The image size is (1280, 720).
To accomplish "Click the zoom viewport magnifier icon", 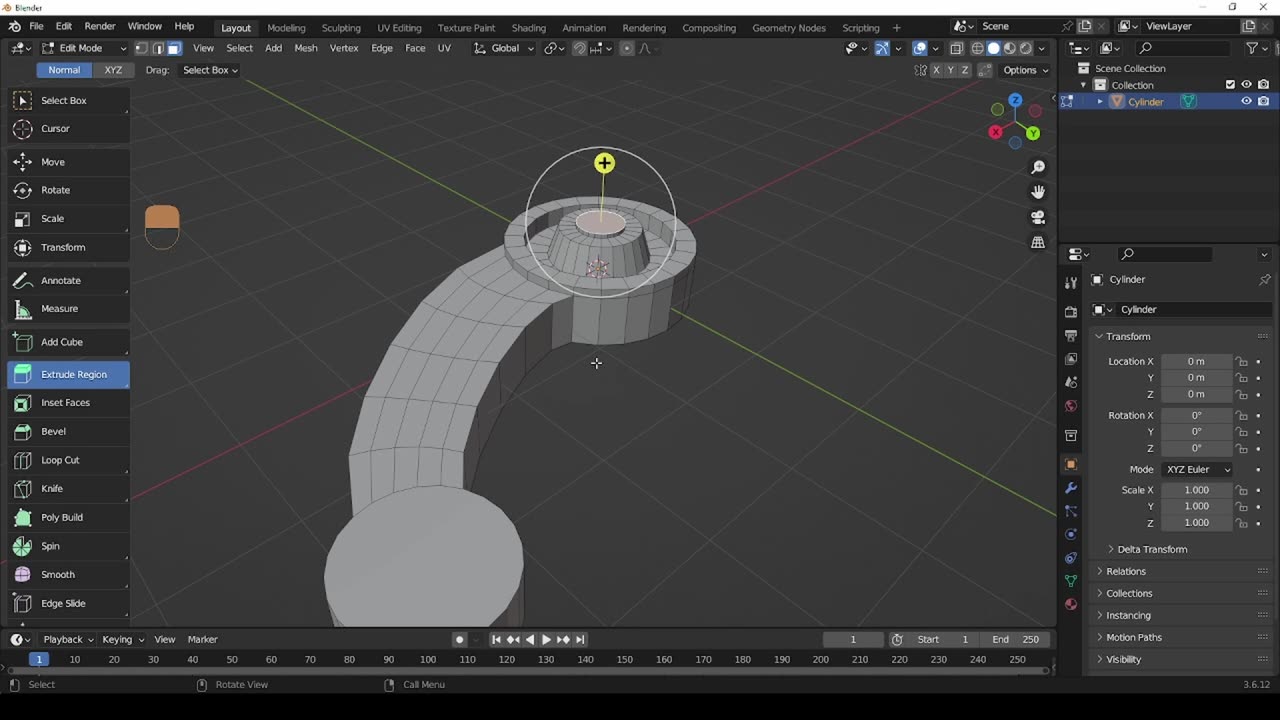I will coord(1038,167).
